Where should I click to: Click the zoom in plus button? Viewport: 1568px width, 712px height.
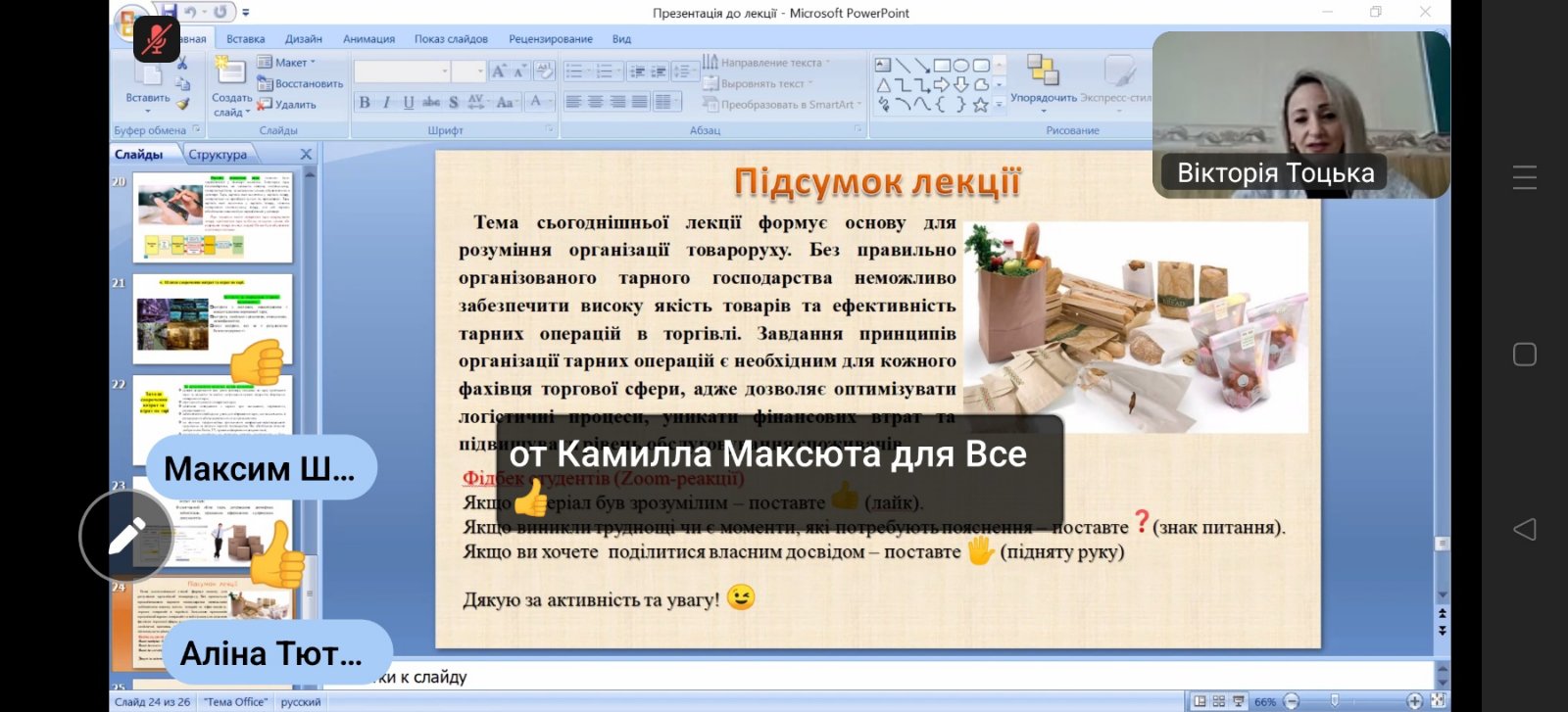coord(1414,701)
